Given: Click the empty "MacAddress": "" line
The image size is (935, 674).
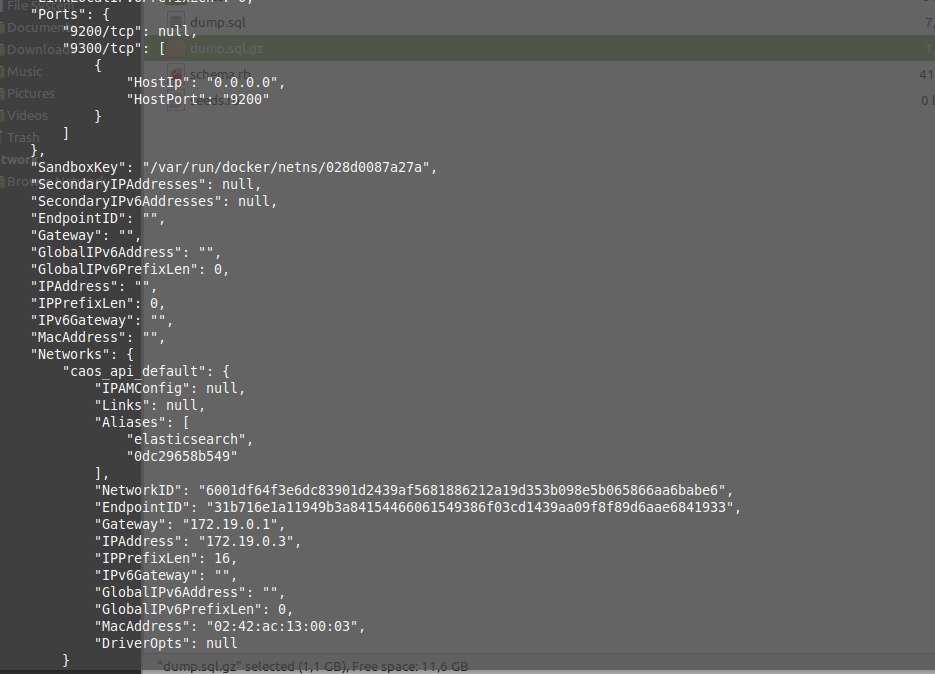Looking at the screenshot, I should click(x=98, y=337).
